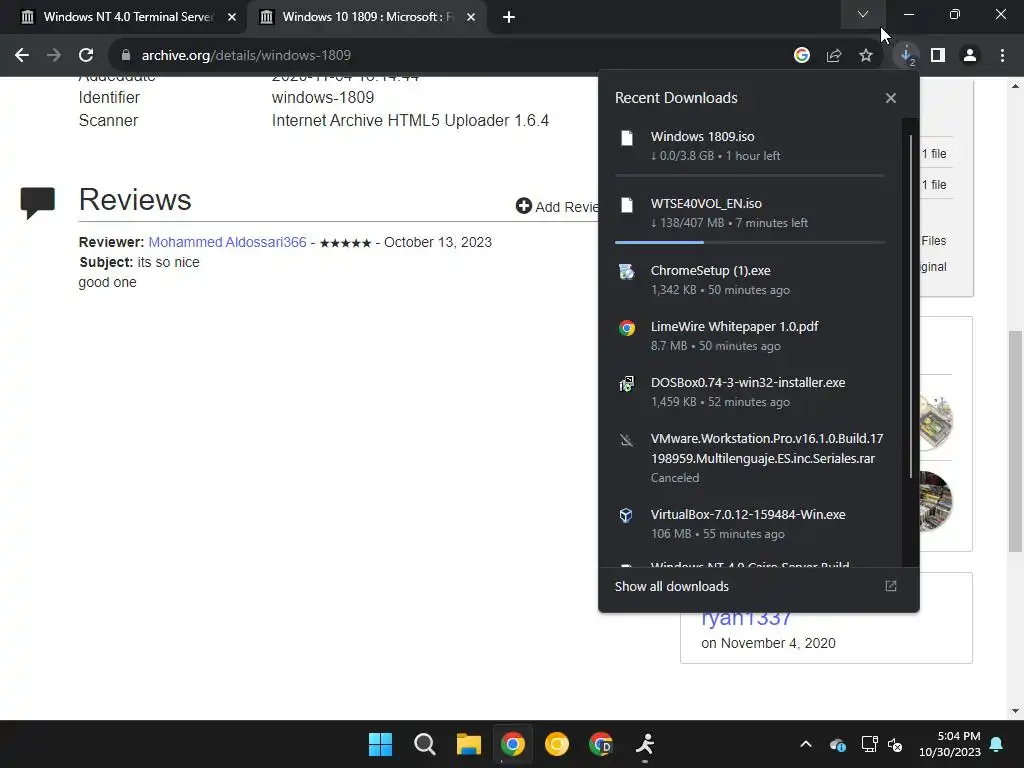Screen dimensions: 1024x768
Task: Open LimeWire Whitepaper 1.0.pdf entry
Action: pyautogui.click(x=734, y=327)
